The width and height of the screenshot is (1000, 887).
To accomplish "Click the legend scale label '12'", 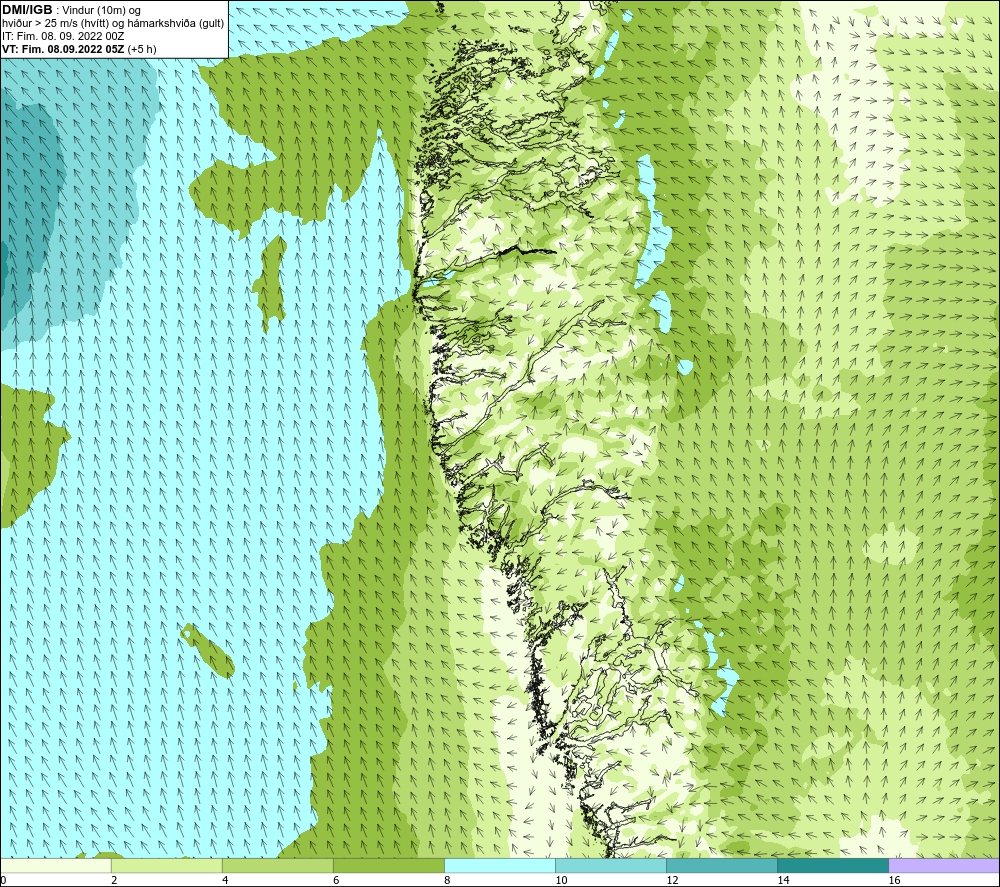I will (672, 880).
